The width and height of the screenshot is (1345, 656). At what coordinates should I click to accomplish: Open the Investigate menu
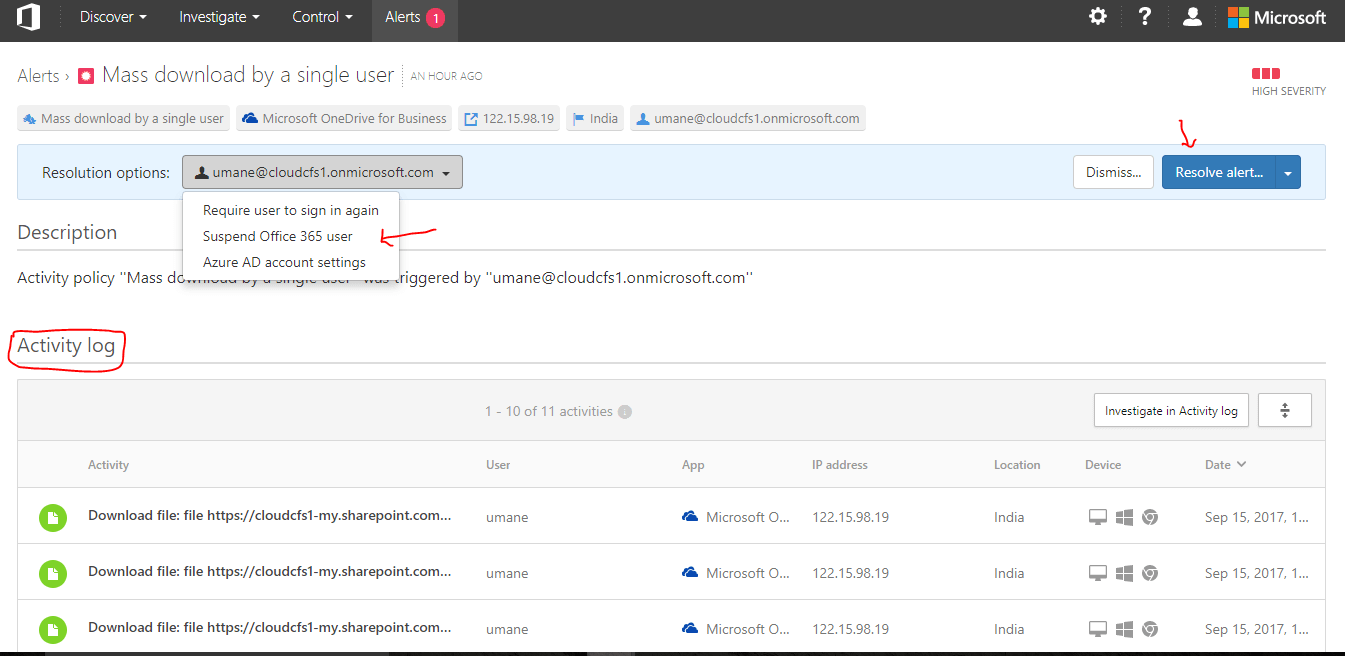[219, 17]
